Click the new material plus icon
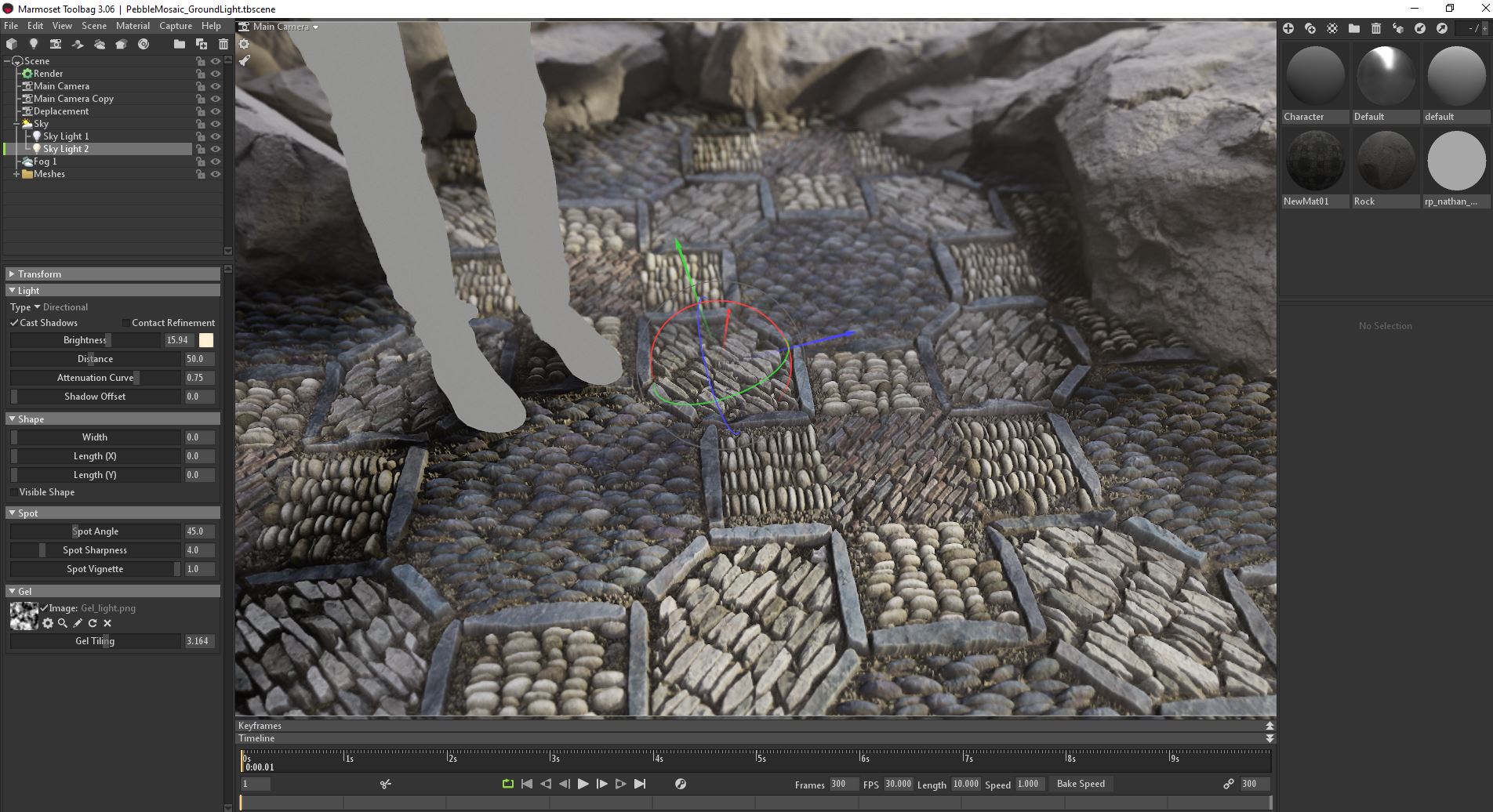 1288,28
